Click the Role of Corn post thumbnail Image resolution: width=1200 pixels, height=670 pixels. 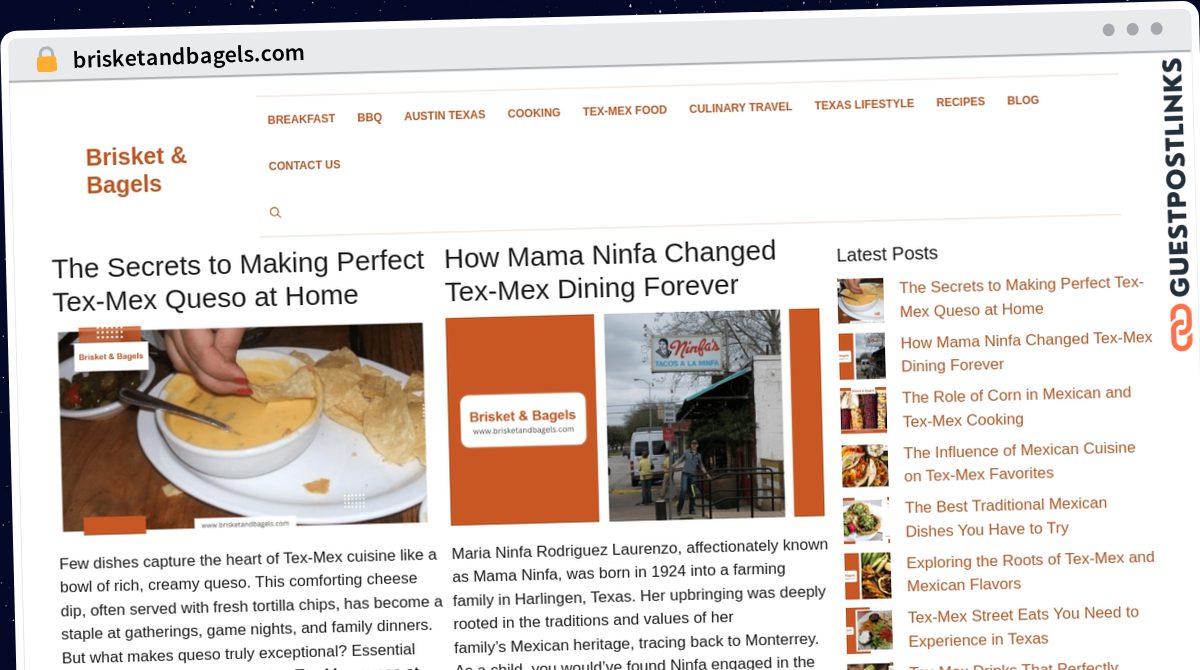click(864, 409)
